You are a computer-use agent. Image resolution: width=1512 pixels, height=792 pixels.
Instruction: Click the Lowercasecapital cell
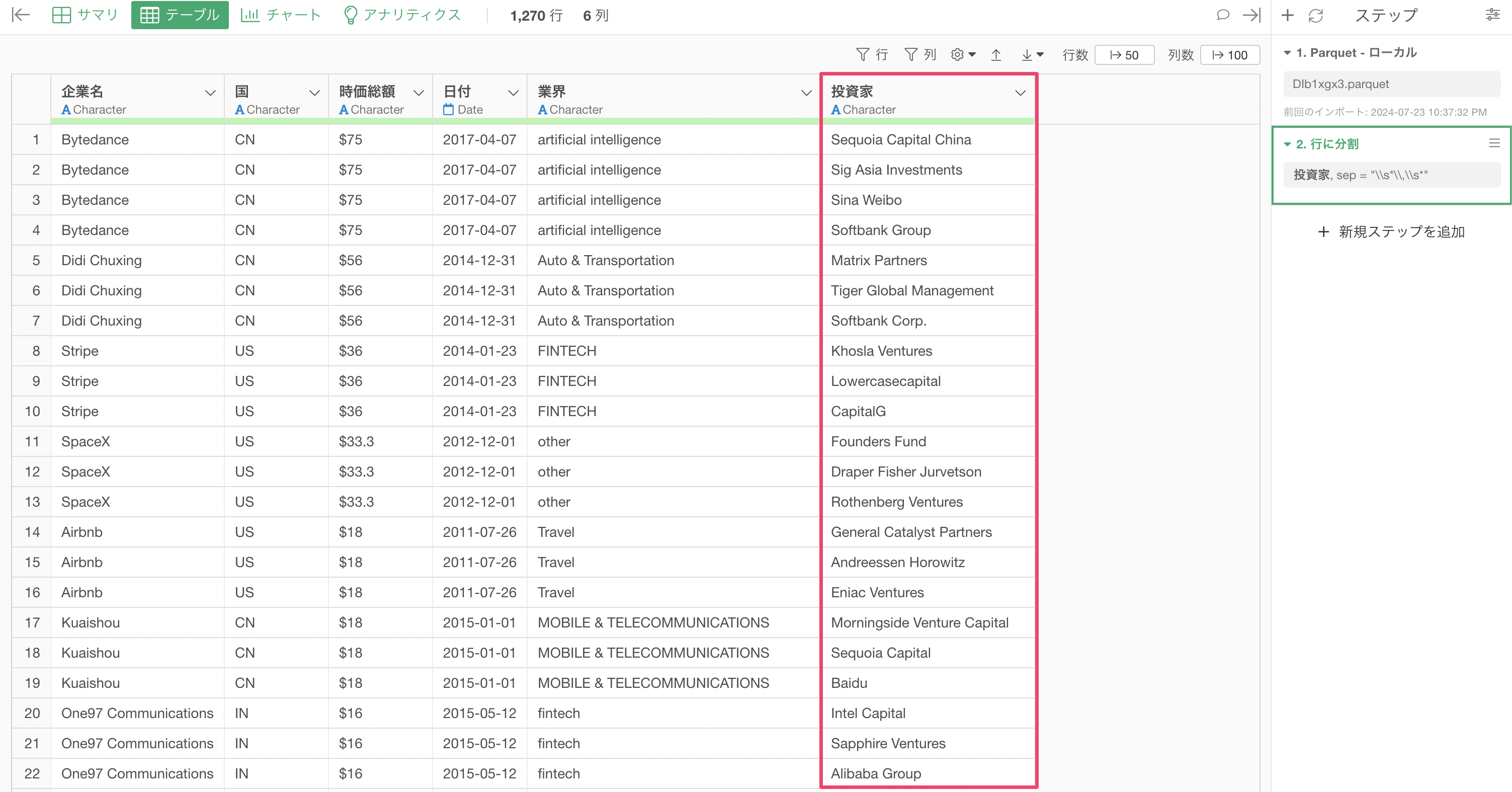pos(928,381)
